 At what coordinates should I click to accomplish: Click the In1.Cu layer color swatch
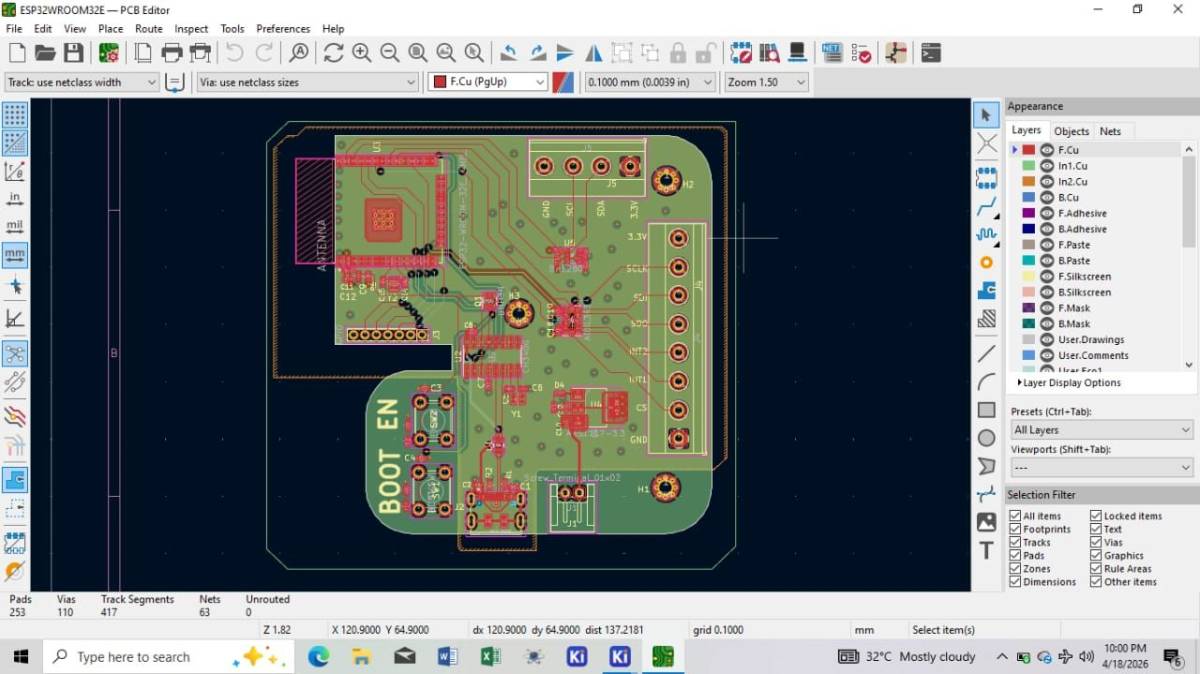1028,166
